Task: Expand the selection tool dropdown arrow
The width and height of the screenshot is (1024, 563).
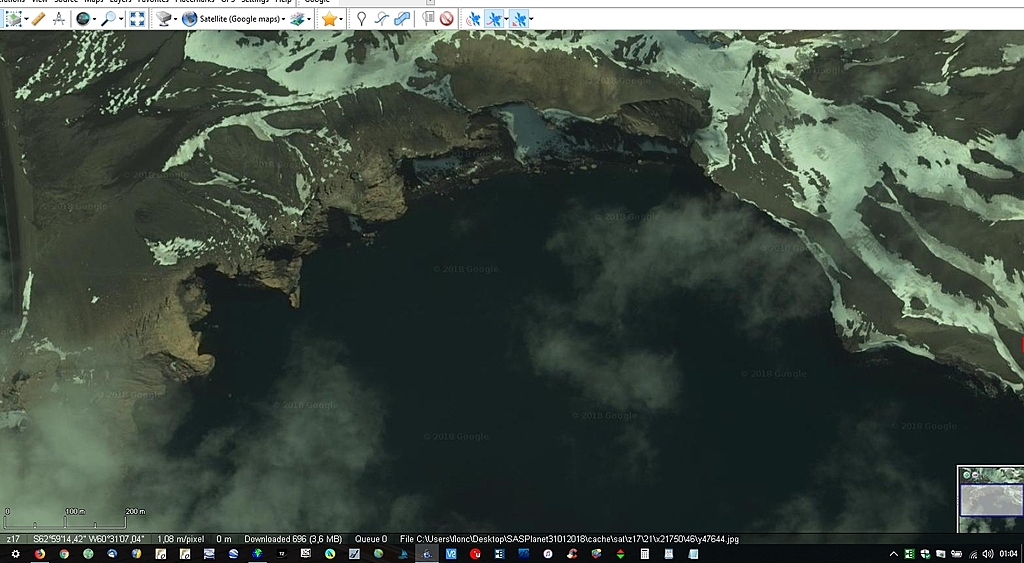Action: click(26, 19)
